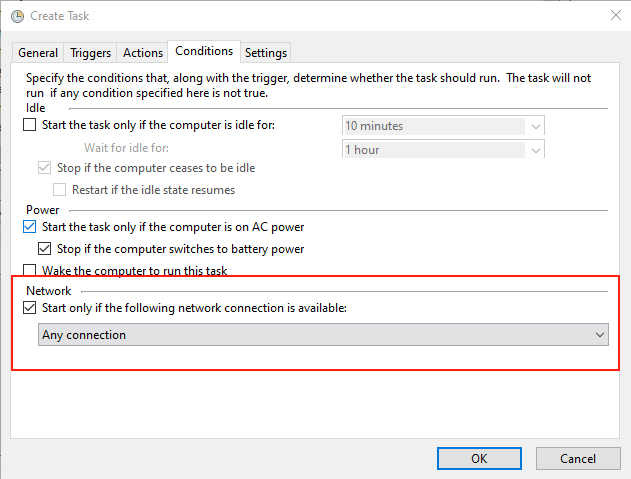Open the 10 minutes idle duration dropdown
Viewport: 631px width, 479px height.
(x=536, y=126)
